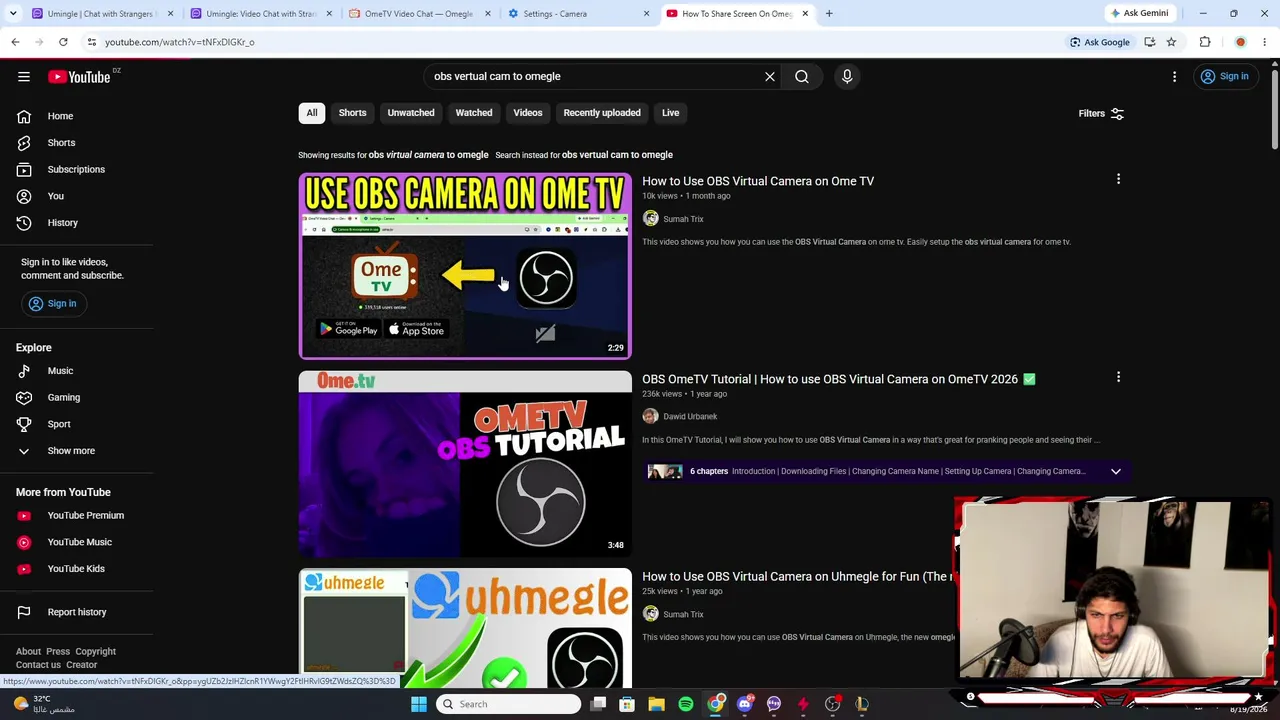1280x720 pixels.
Task: Reload the page in the browser toolbar
Action: pos(63,42)
